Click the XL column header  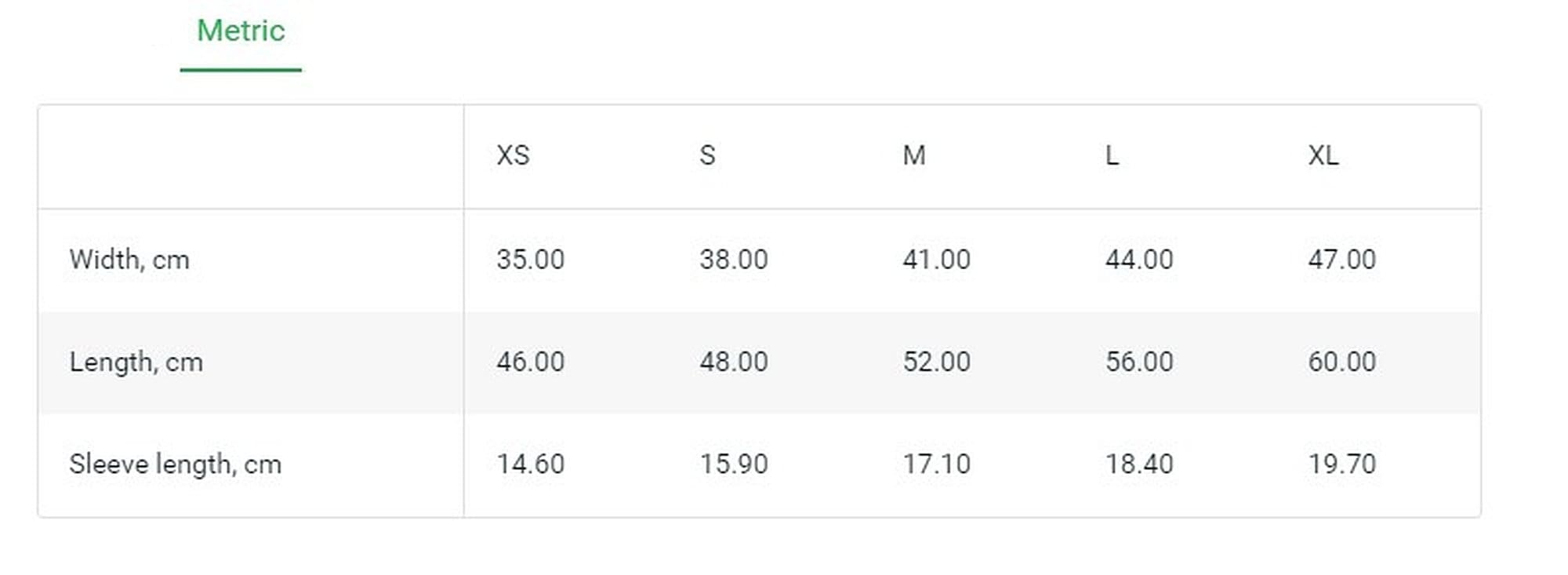(1323, 155)
